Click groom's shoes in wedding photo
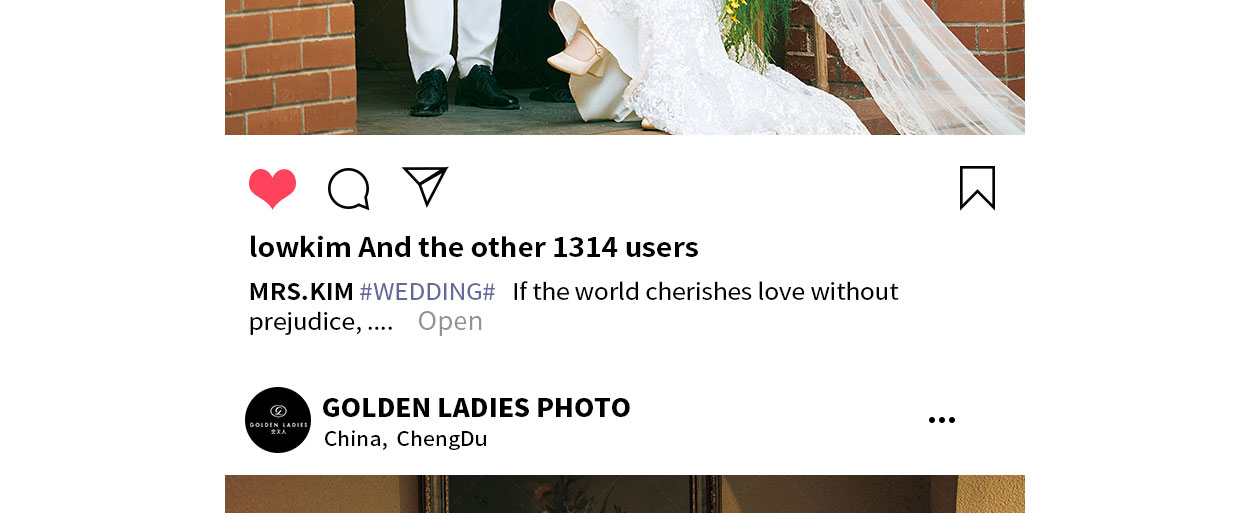The height and width of the screenshot is (513, 1250). pos(464,89)
